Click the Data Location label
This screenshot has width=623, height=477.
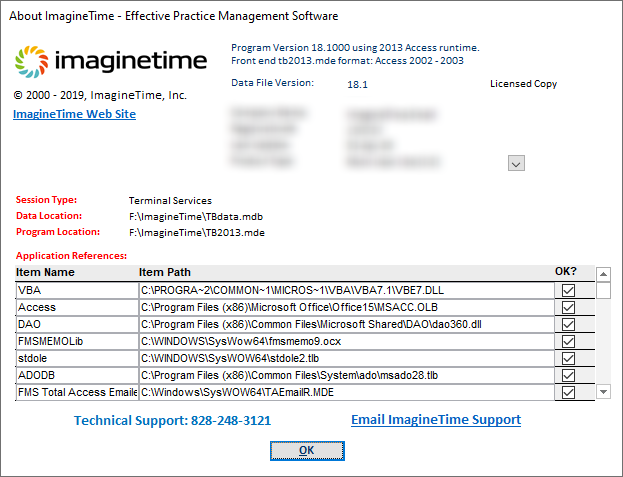point(49,216)
